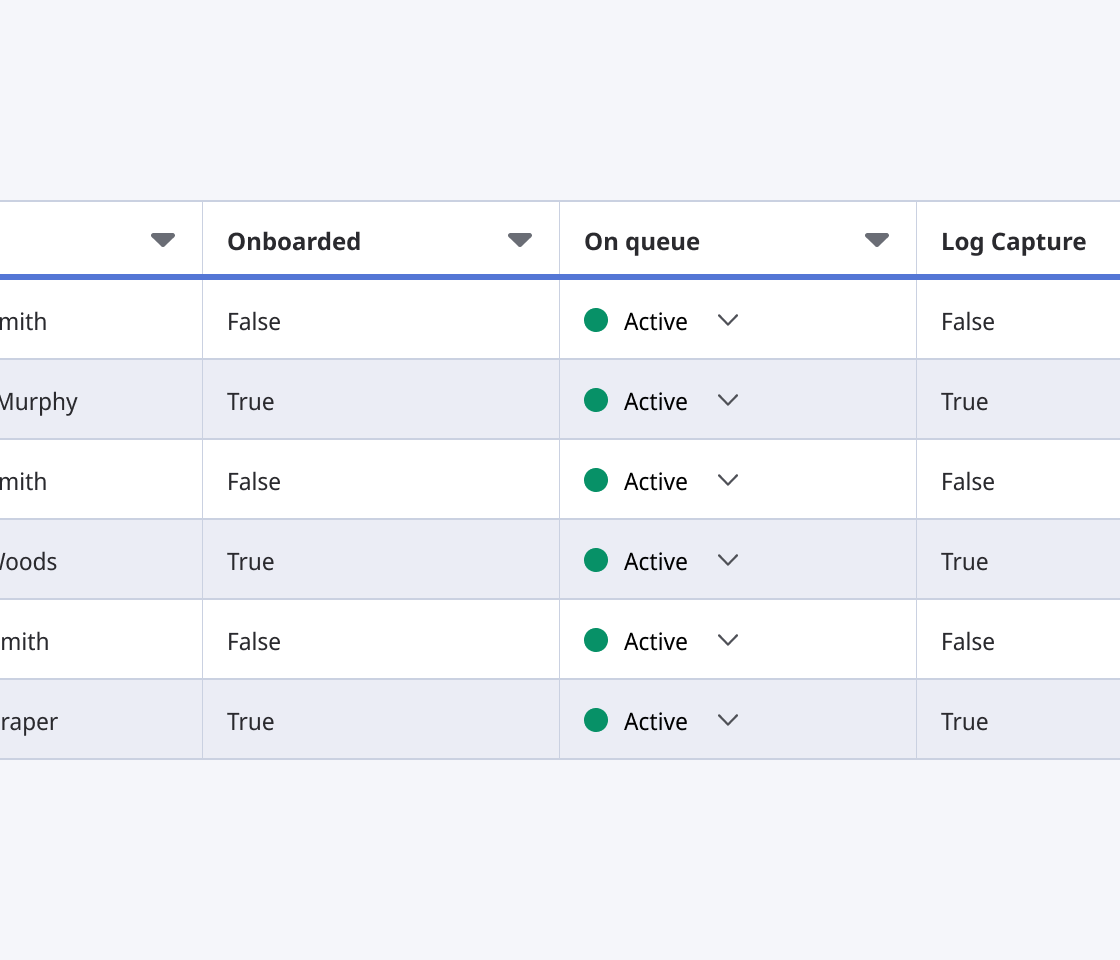Click the green status dot in Murphy row
This screenshot has width=1120, height=960.
596,400
